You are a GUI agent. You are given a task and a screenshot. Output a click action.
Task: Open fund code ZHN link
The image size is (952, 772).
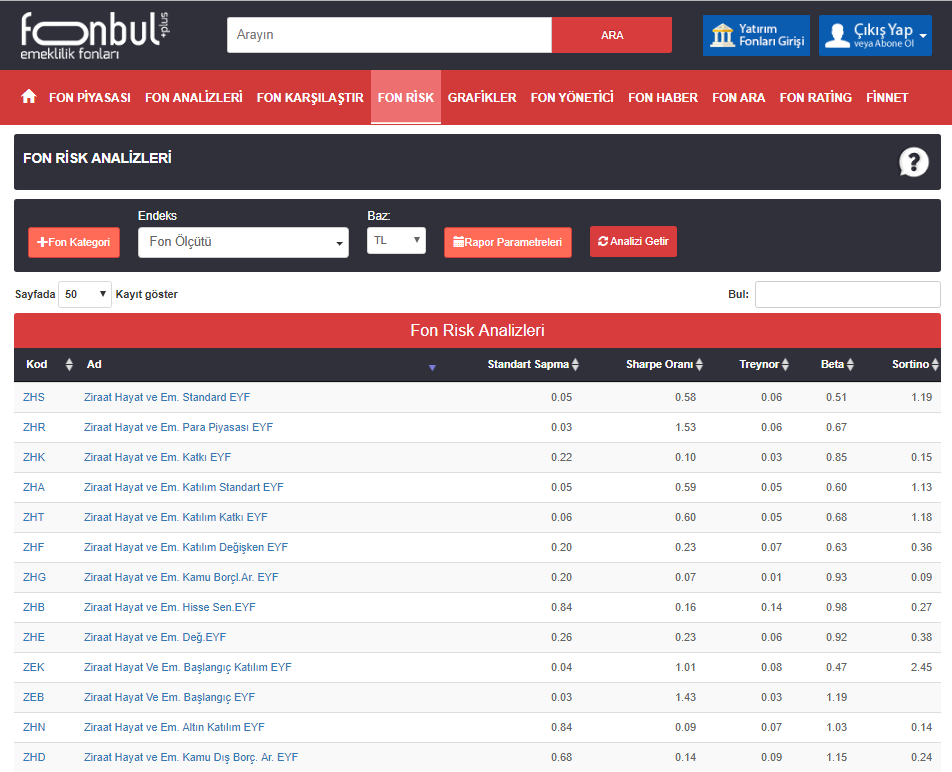pos(34,727)
